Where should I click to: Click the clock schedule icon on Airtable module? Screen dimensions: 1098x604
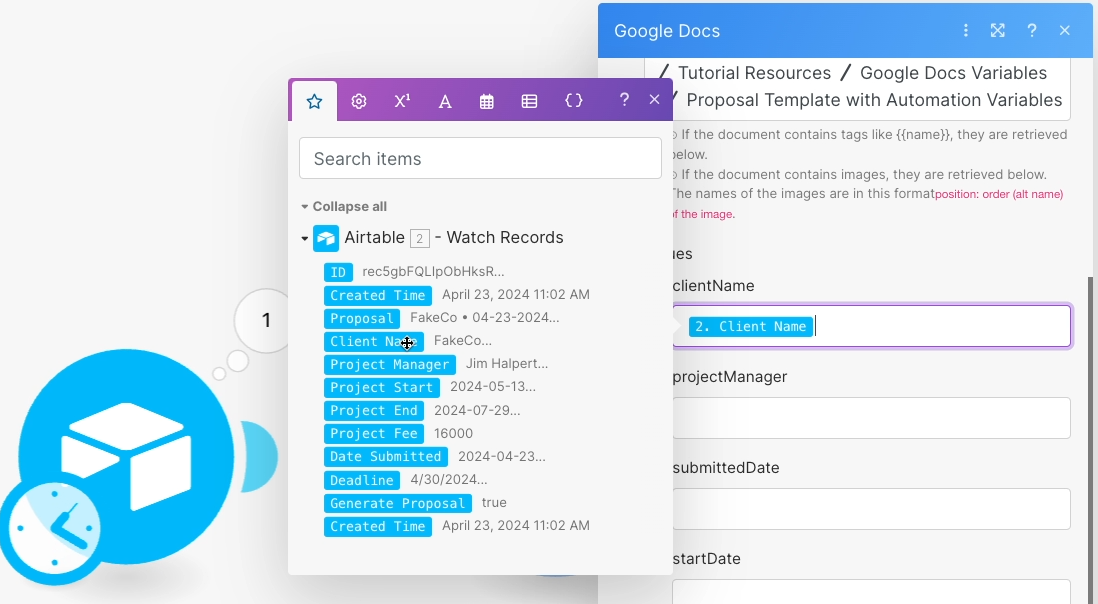tap(55, 528)
